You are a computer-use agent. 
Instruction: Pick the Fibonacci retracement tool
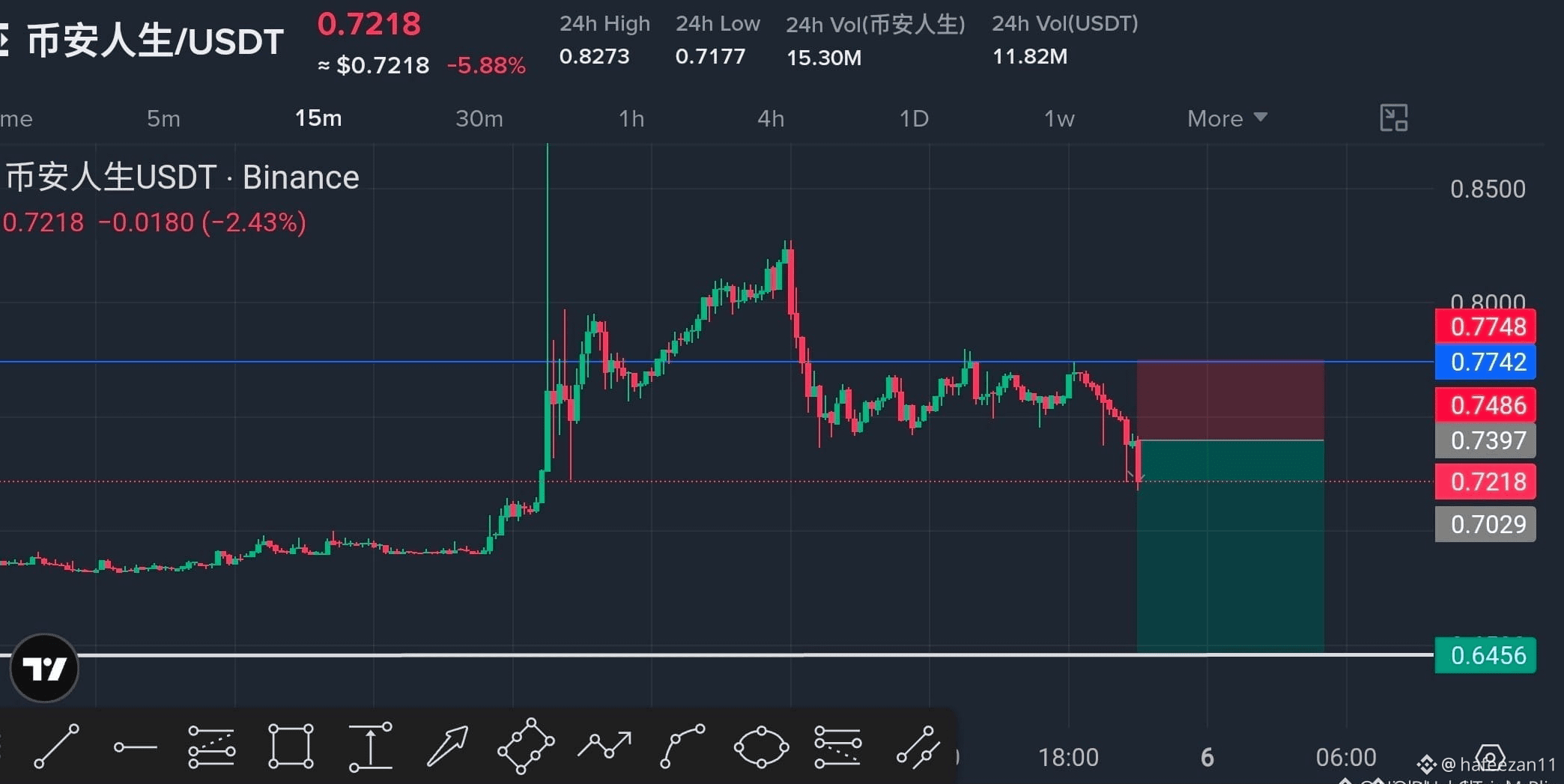[x=211, y=747]
